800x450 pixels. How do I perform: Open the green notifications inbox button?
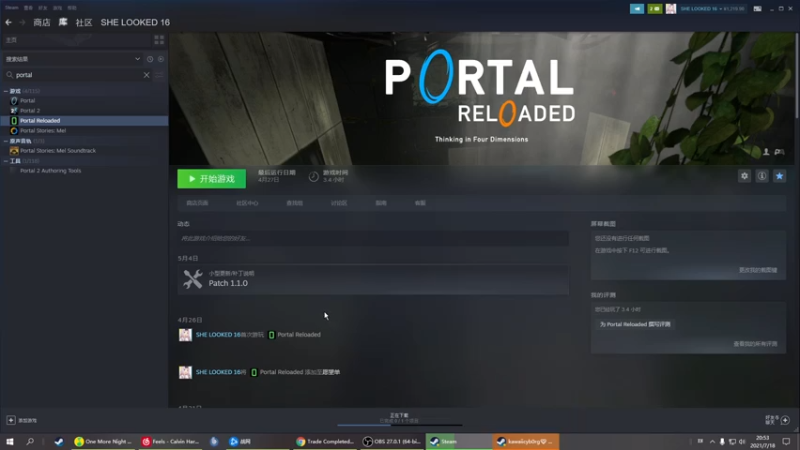pyautogui.click(x=655, y=9)
